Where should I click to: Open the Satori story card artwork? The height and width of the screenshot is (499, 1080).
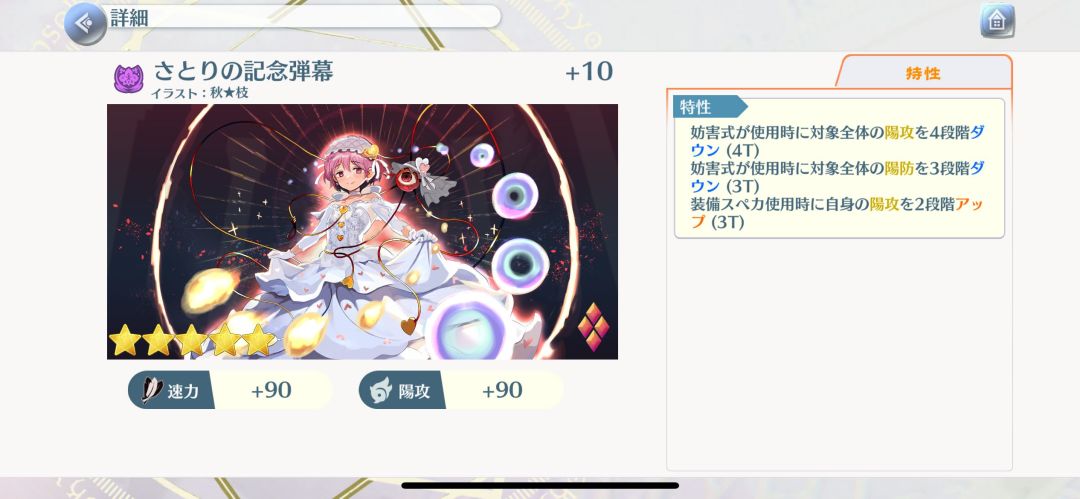click(x=362, y=232)
